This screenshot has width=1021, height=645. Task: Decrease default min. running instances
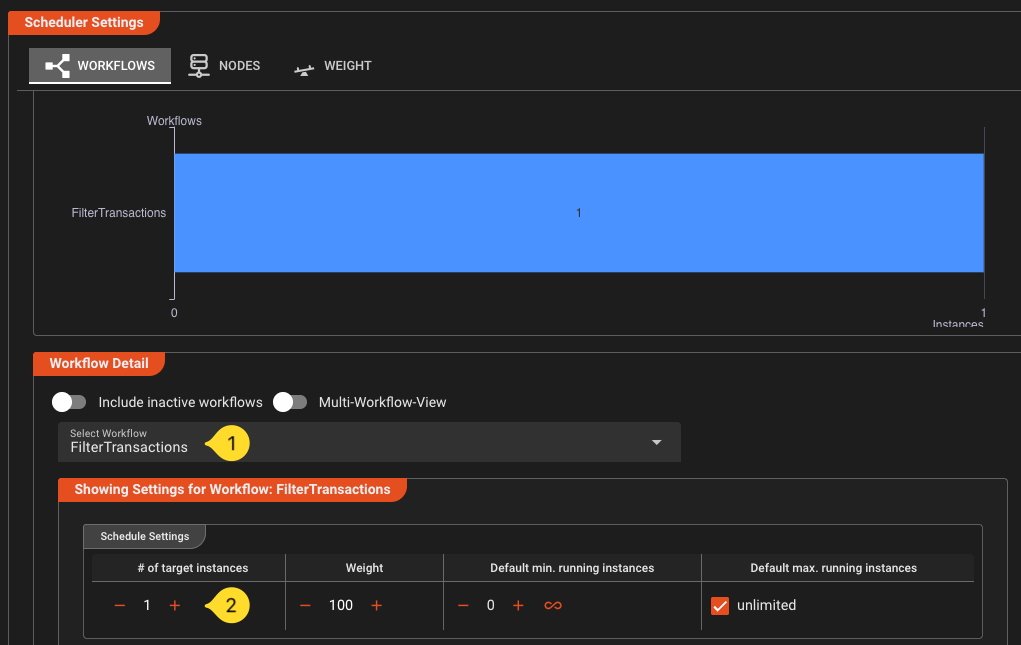464,606
